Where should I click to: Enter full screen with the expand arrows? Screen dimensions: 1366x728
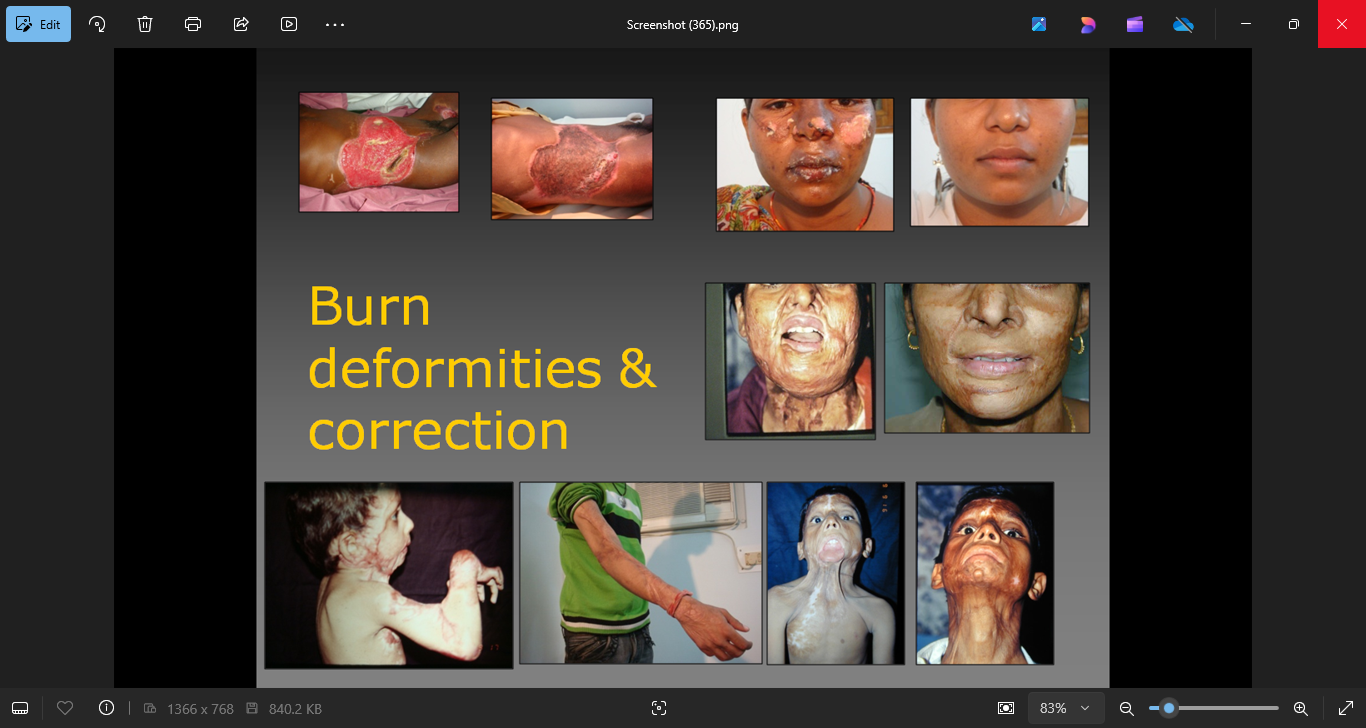(x=1345, y=708)
